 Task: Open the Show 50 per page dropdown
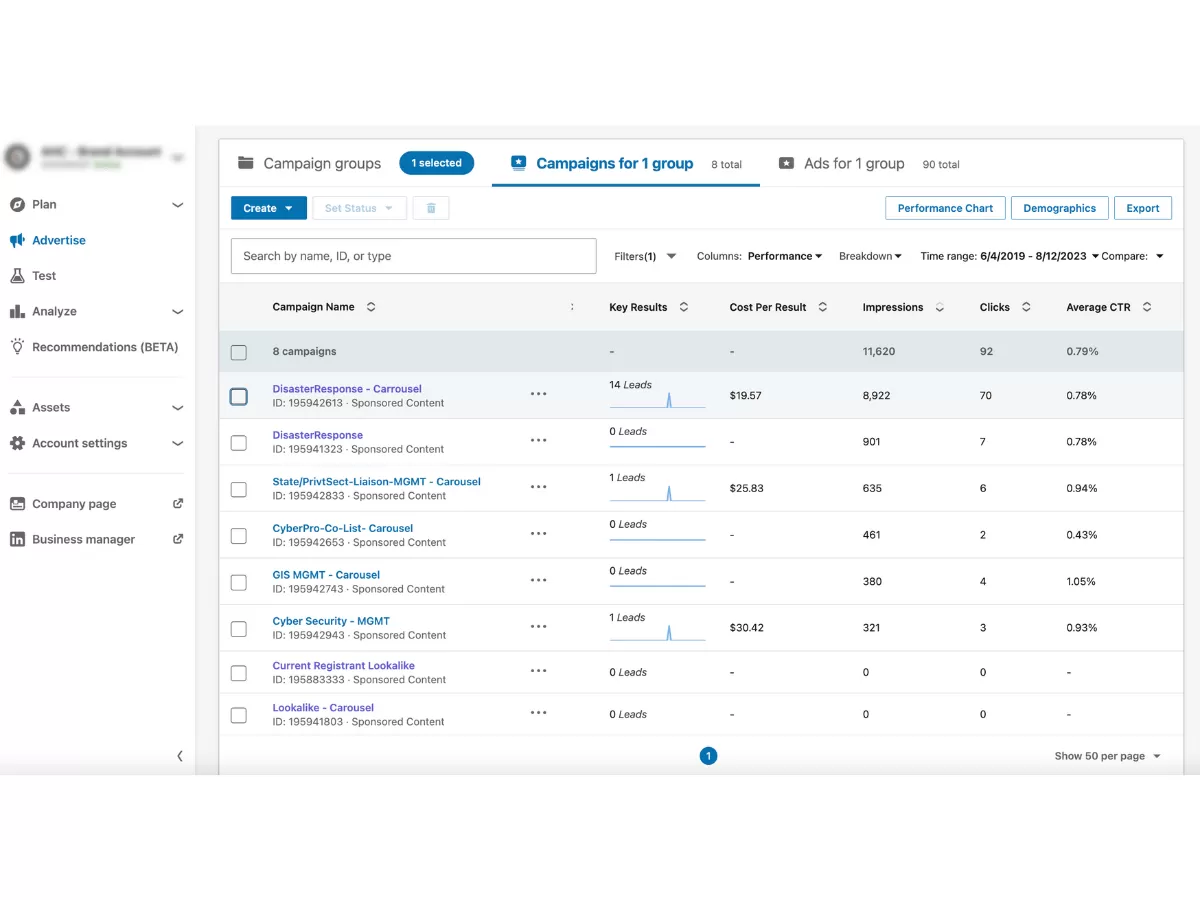(x=1107, y=756)
